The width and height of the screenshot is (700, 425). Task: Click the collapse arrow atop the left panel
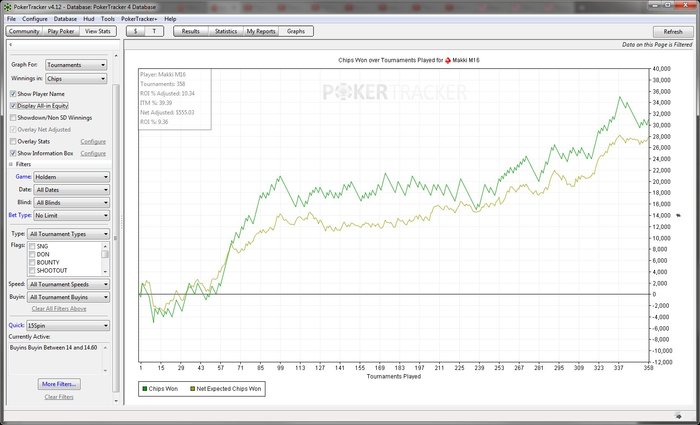(10, 45)
